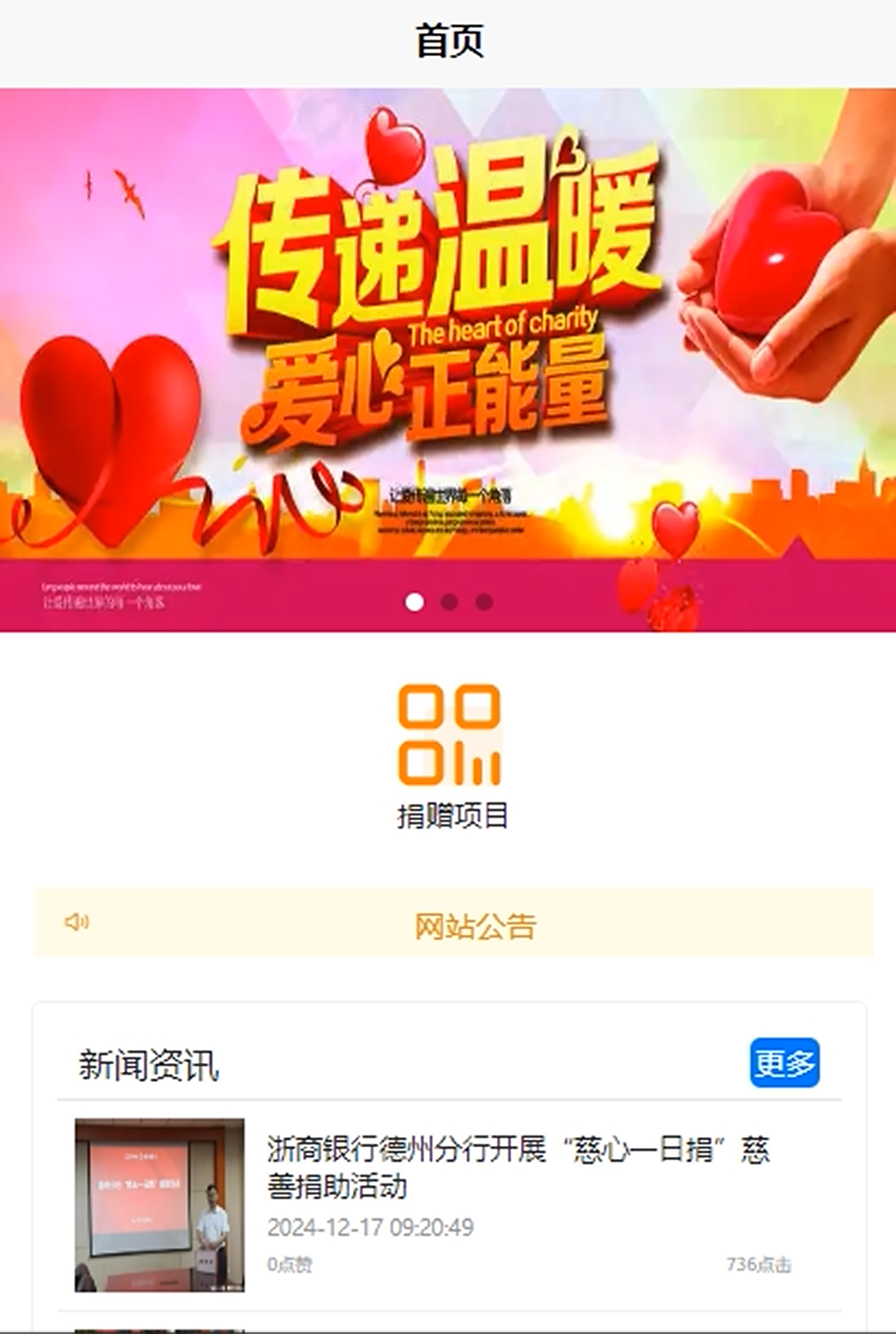Tap the 捐赠项目 label text

pos(452,816)
